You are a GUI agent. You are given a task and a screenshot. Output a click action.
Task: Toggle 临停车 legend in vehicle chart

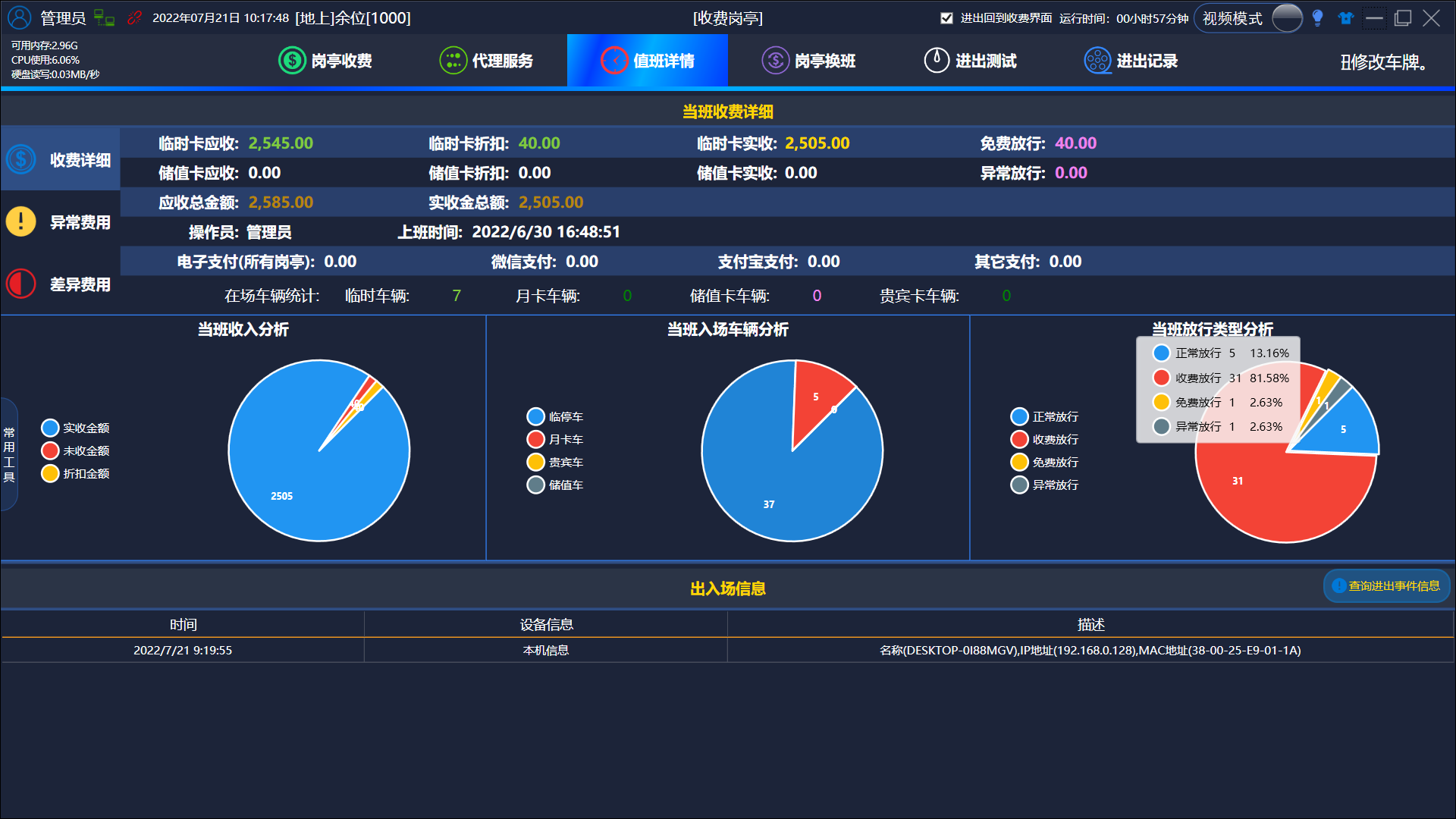[x=555, y=416]
